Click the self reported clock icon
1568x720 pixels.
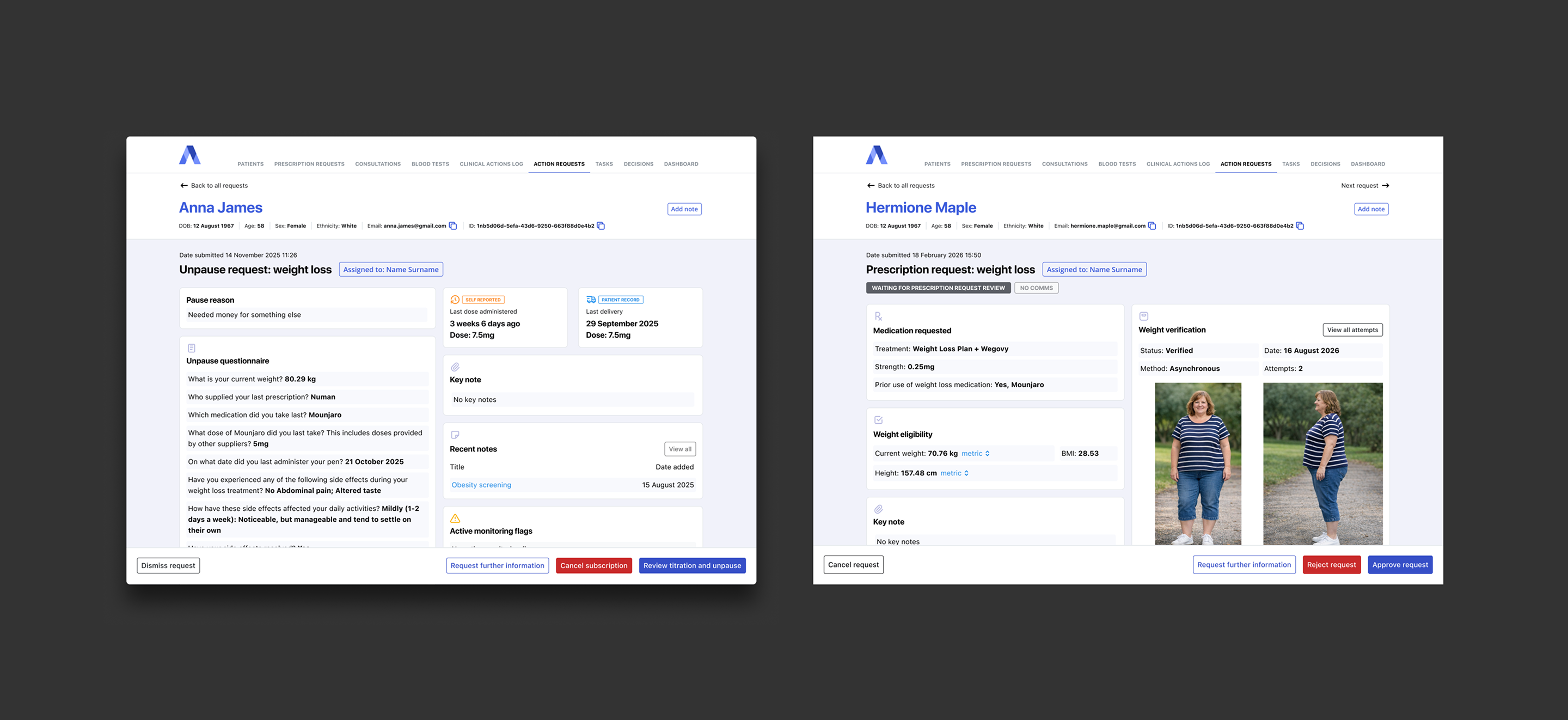455,300
